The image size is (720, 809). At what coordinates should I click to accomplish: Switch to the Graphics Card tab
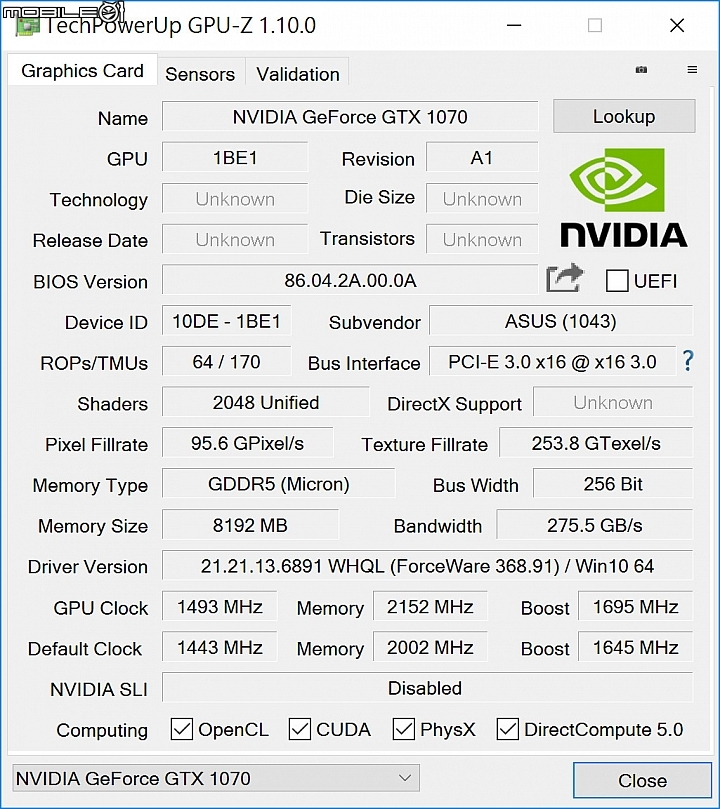pyautogui.click(x=83, y=71)
